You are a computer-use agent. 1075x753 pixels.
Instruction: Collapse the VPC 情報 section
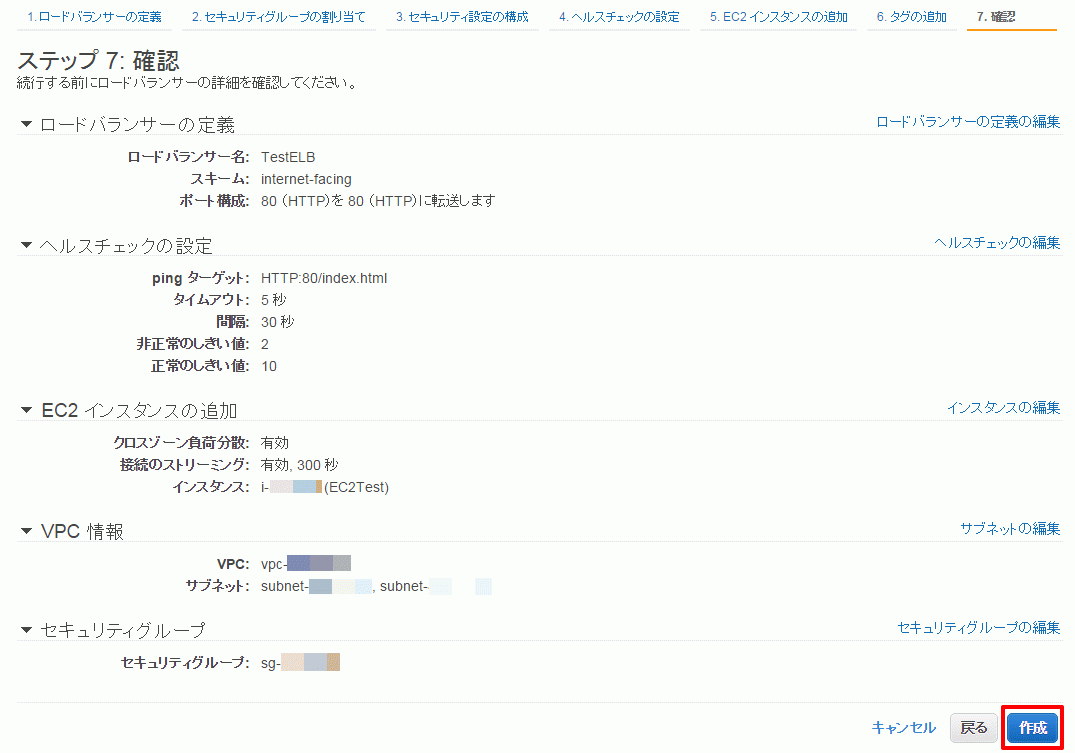(27, 531)
